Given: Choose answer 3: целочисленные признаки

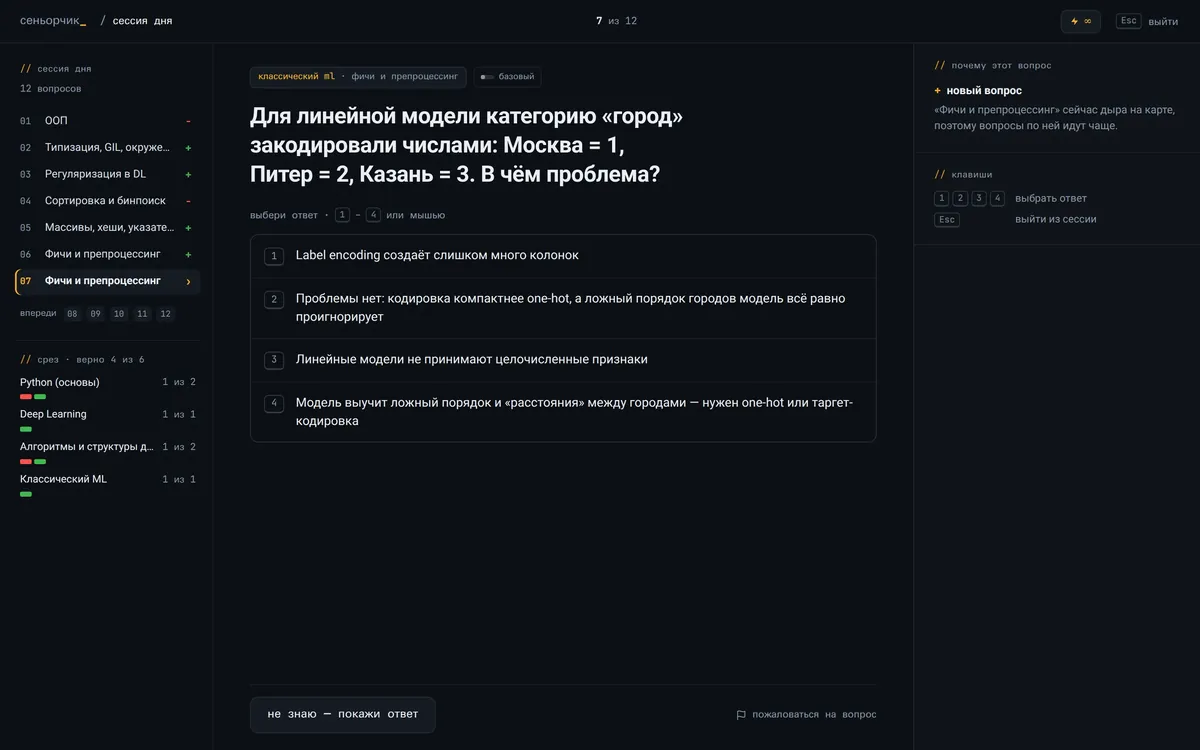Looking at the screenshot, I should [x=563, y=360].
